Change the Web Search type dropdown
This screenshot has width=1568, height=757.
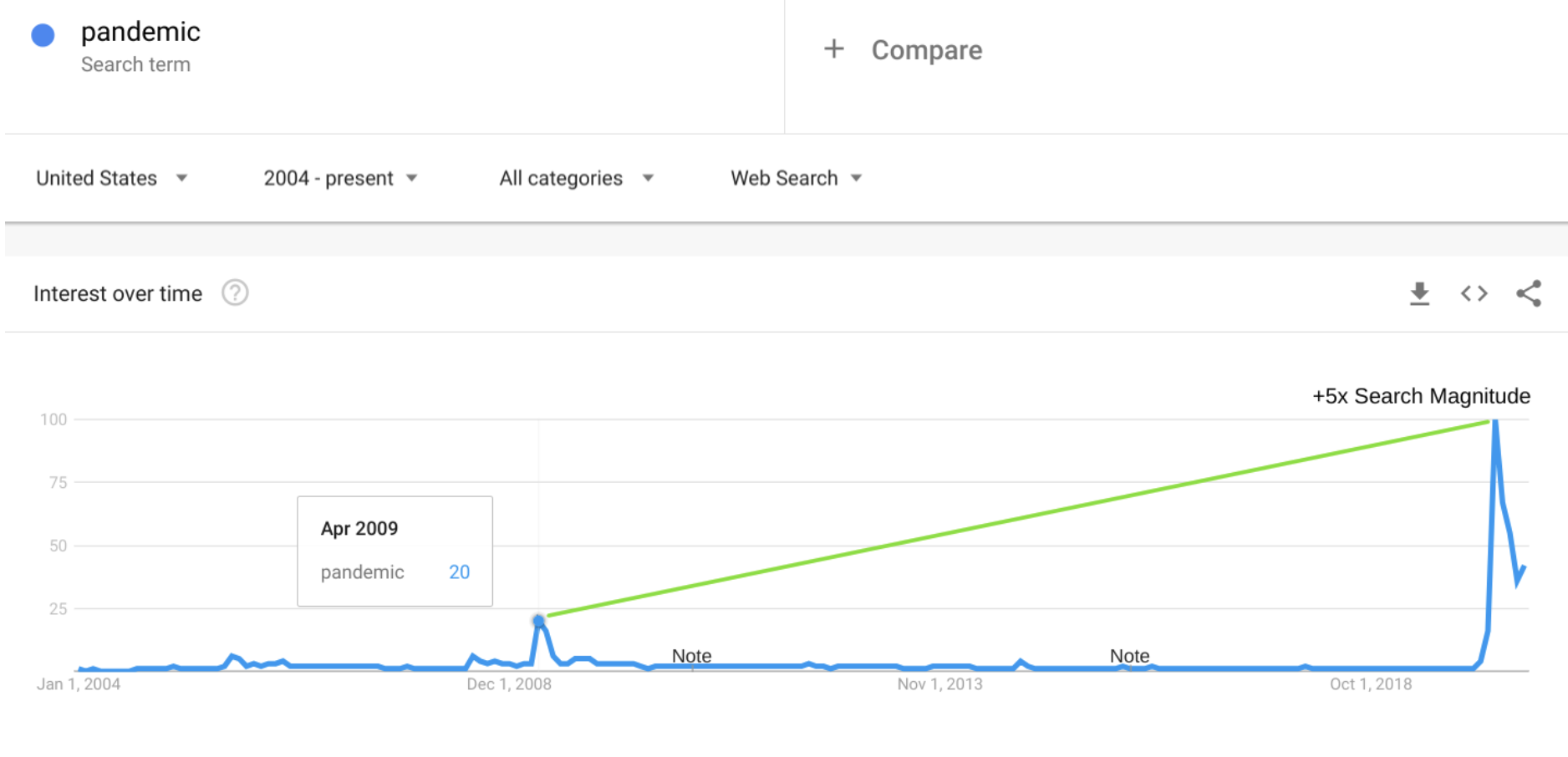(796, 178)
